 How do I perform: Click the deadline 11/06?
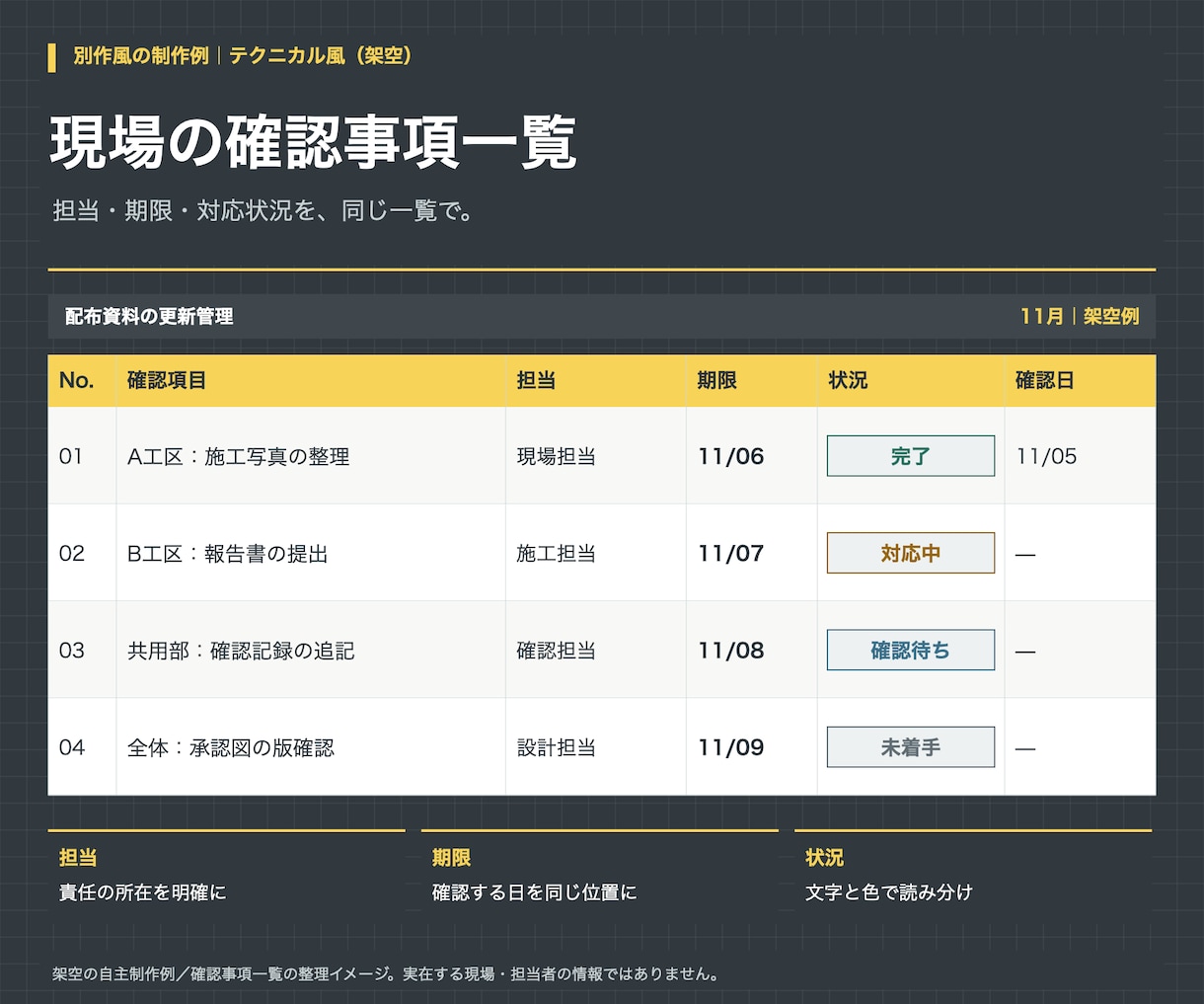731,456
